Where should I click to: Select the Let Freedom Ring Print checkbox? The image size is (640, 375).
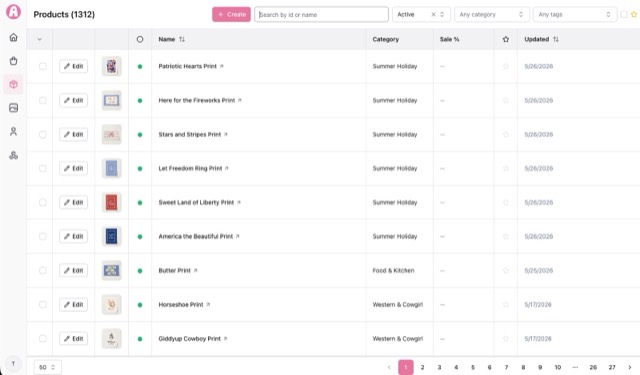pos(43,169)
